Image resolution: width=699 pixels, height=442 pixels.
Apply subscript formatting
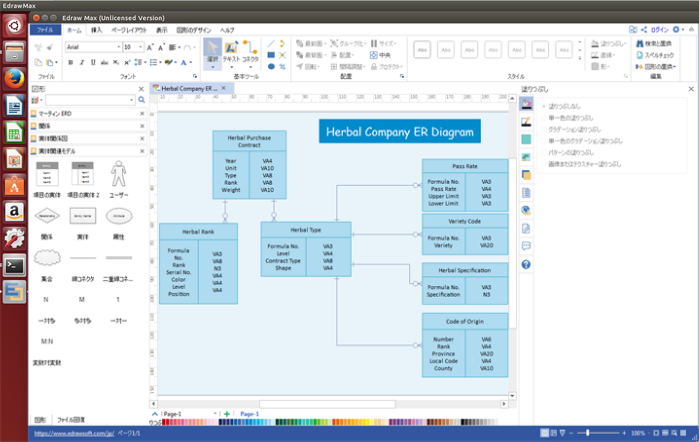click(x=116, y=62)
